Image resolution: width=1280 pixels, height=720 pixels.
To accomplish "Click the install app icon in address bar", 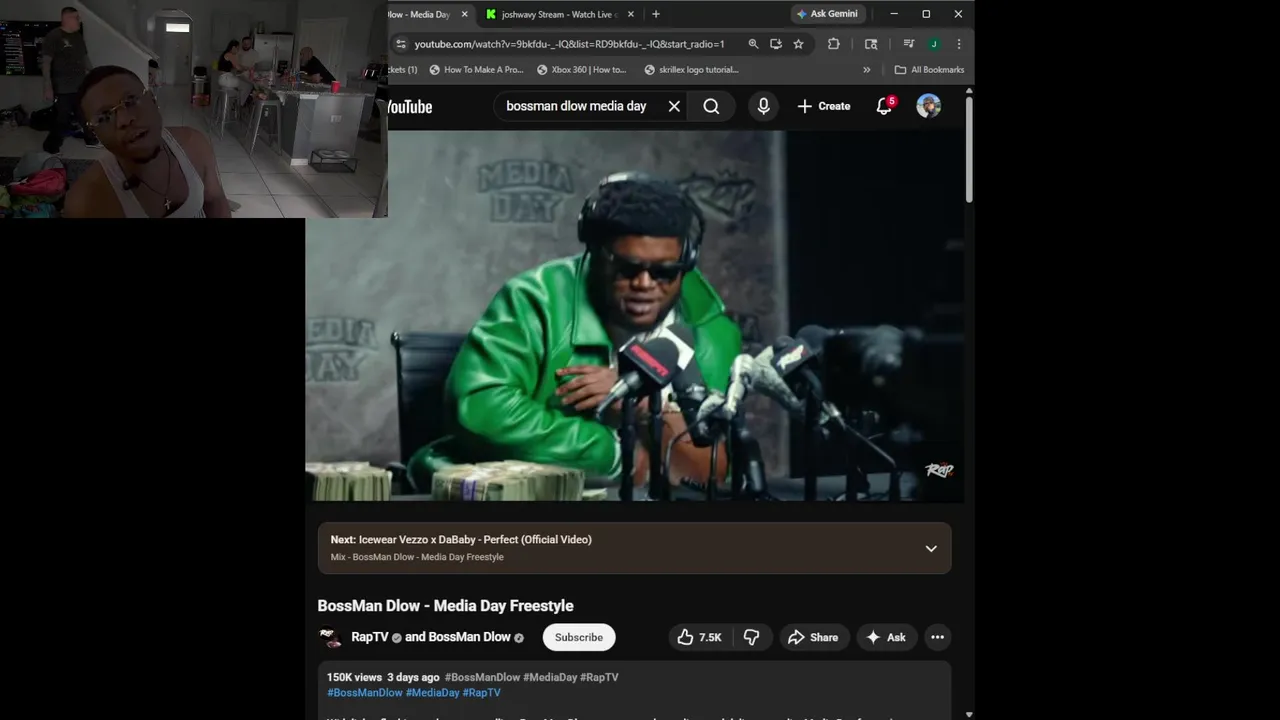I will (x=776, y=44).
